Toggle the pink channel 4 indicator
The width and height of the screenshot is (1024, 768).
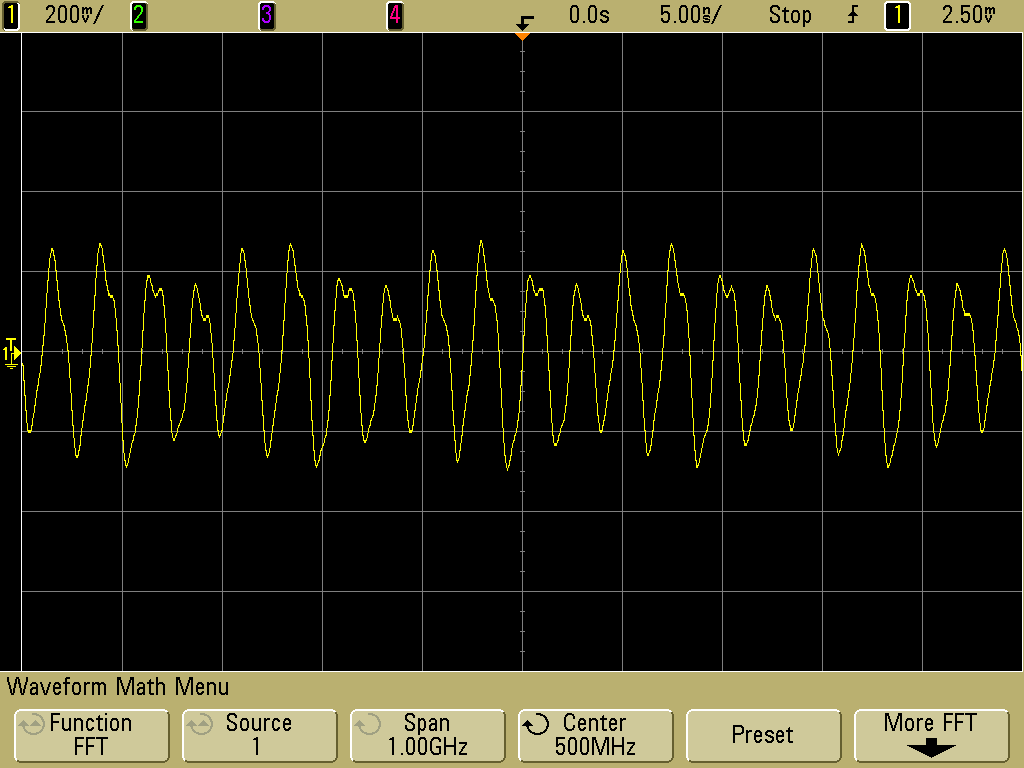pos(394,15)
